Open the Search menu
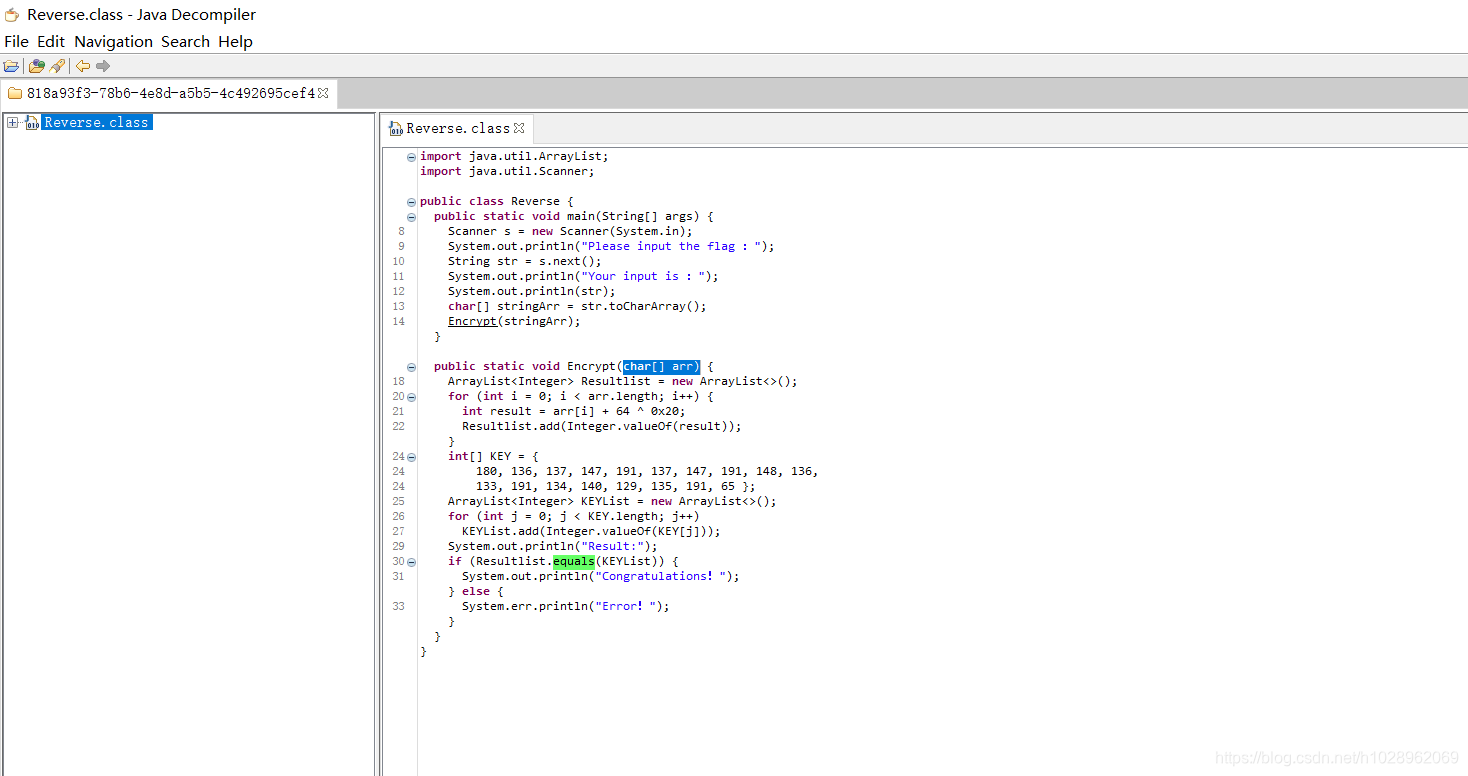This screenshot has height=776, width=1468. coord(185,41)
